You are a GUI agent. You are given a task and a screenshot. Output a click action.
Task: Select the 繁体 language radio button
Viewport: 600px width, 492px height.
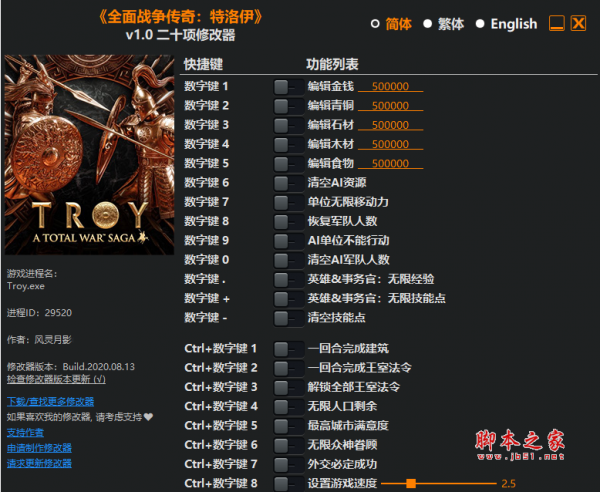(x=427, y=24)
